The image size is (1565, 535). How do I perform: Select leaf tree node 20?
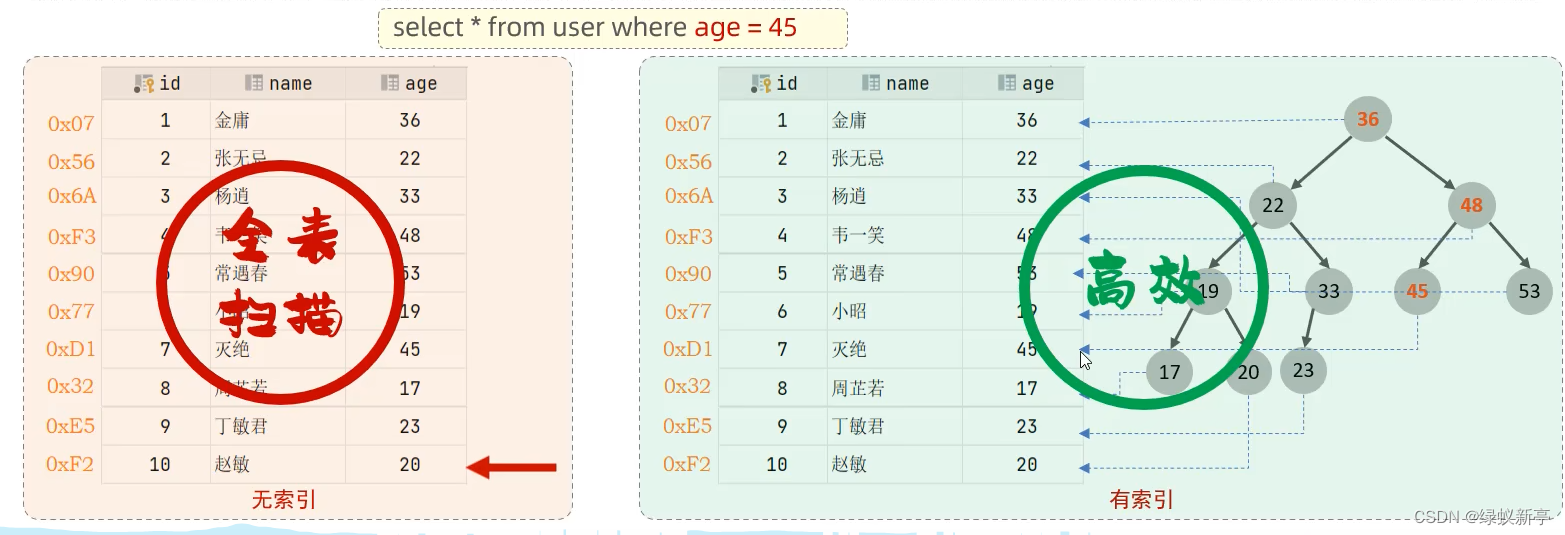(1248, 373)
